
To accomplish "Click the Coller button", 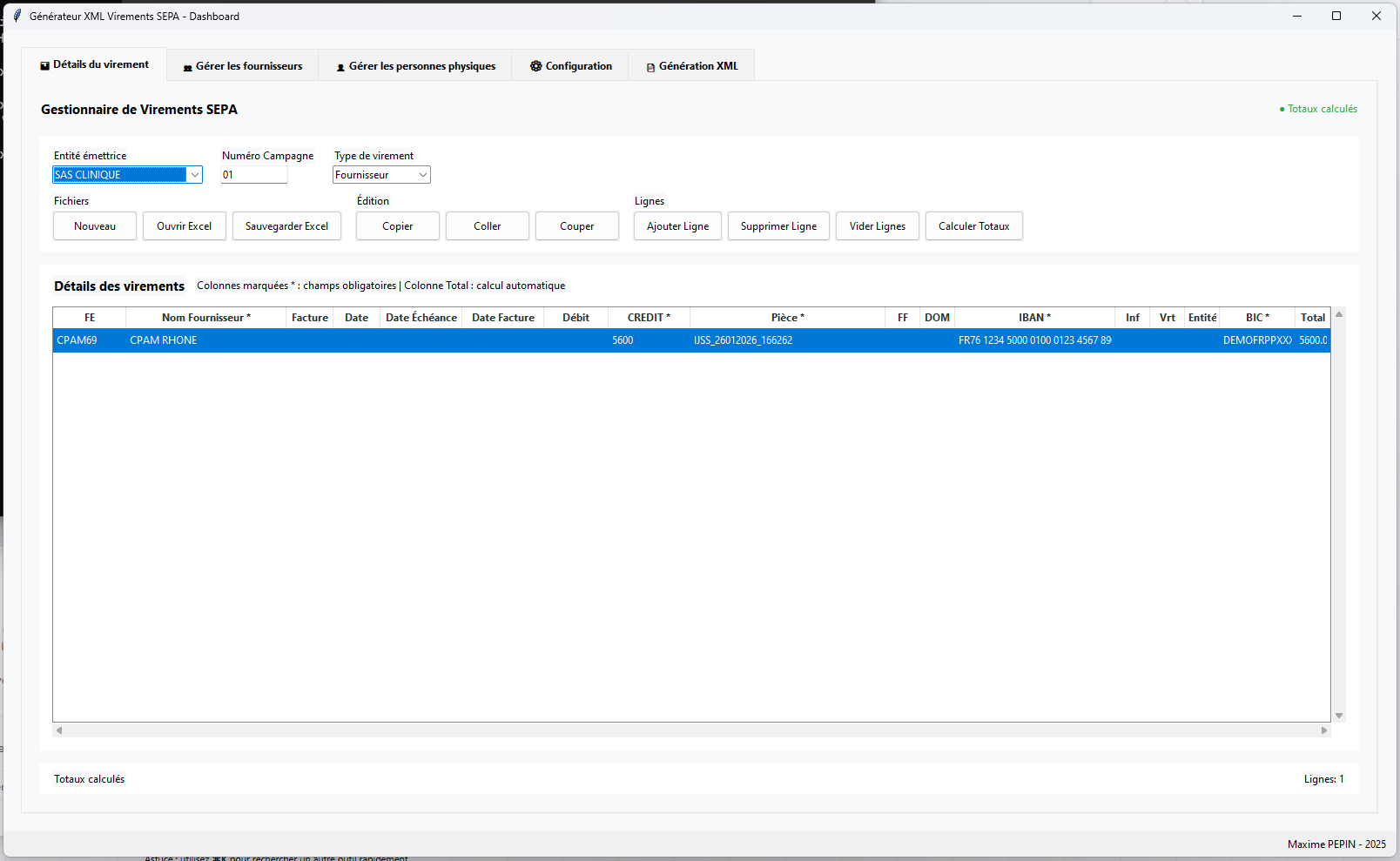I will point(488,226).
